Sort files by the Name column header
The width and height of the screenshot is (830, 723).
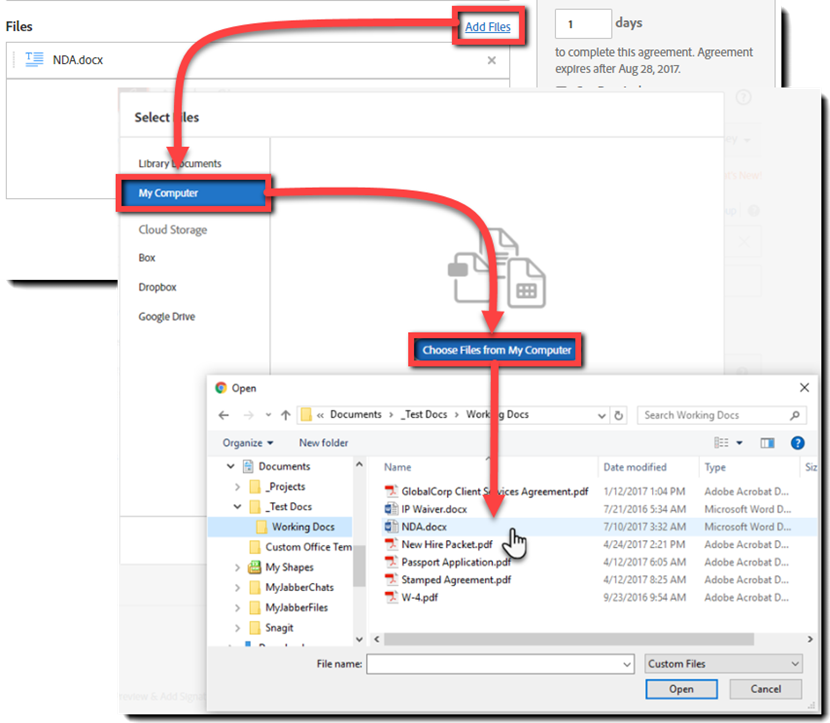point(398,467)
